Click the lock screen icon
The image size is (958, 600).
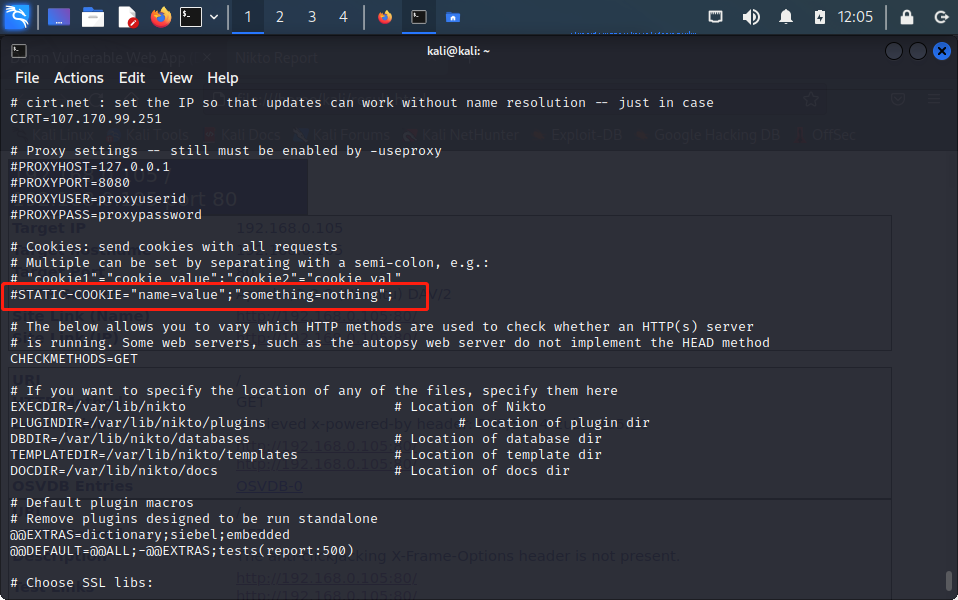tap(906, 17)
